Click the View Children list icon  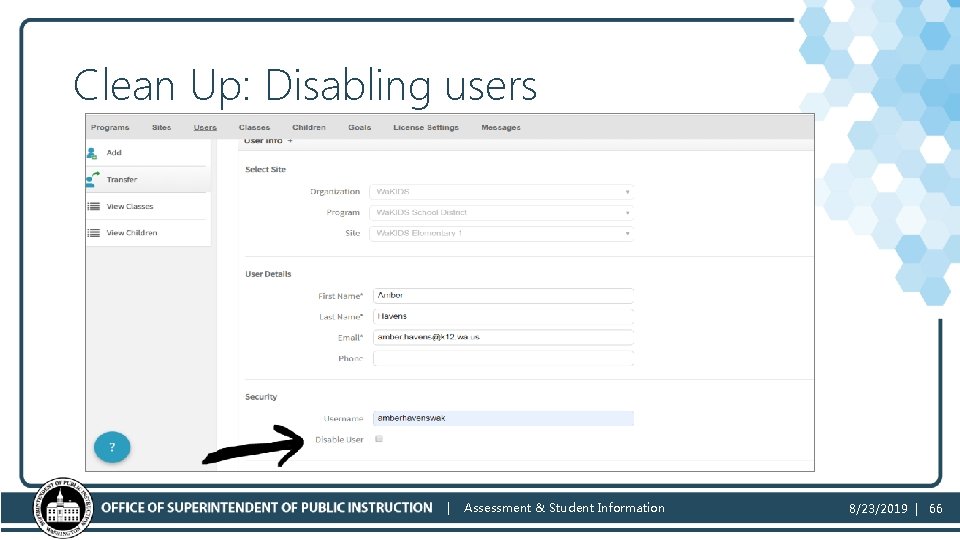click(x=93, y=233)
